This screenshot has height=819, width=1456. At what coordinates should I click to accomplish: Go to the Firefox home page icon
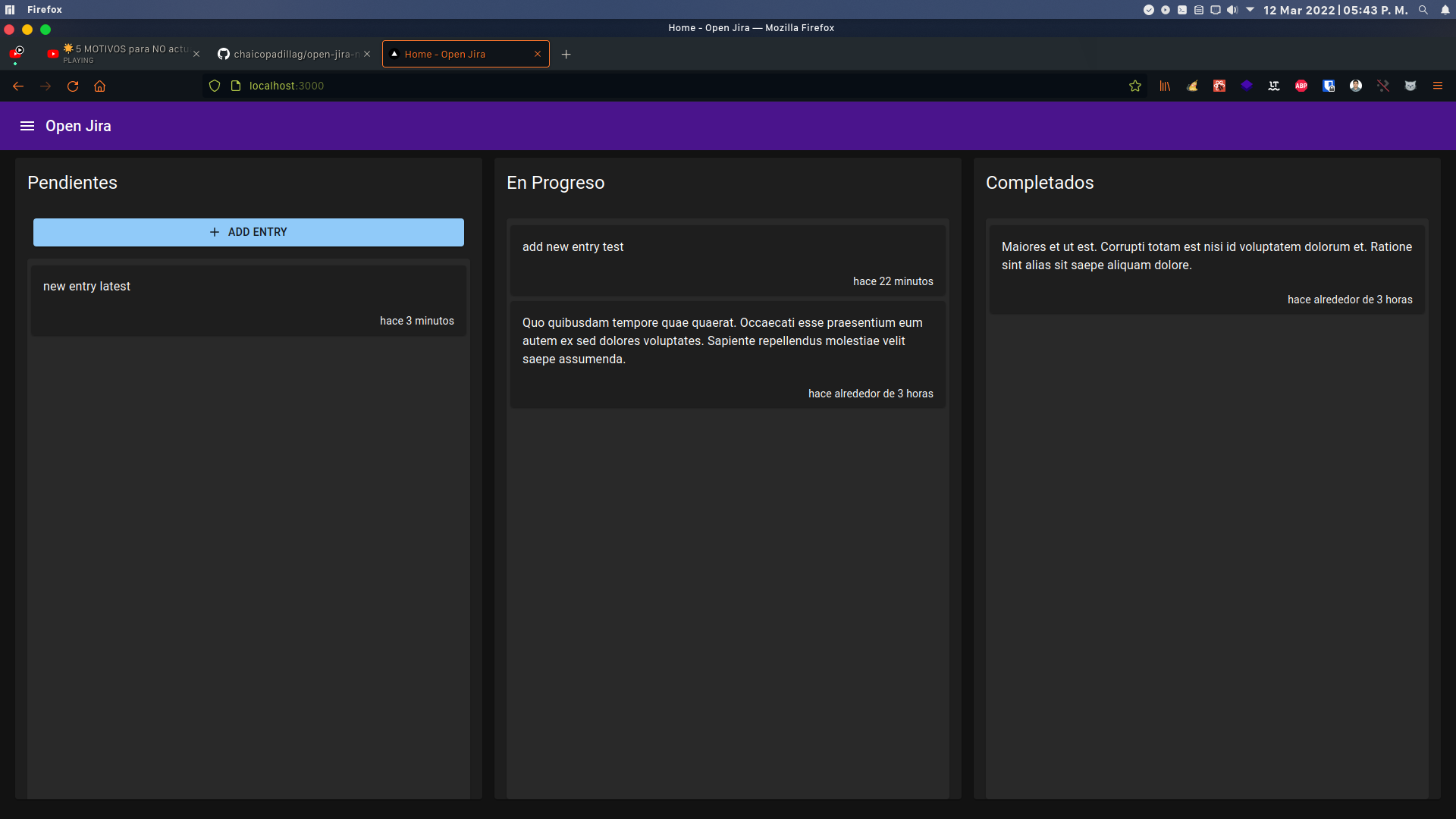click(100, 86)
